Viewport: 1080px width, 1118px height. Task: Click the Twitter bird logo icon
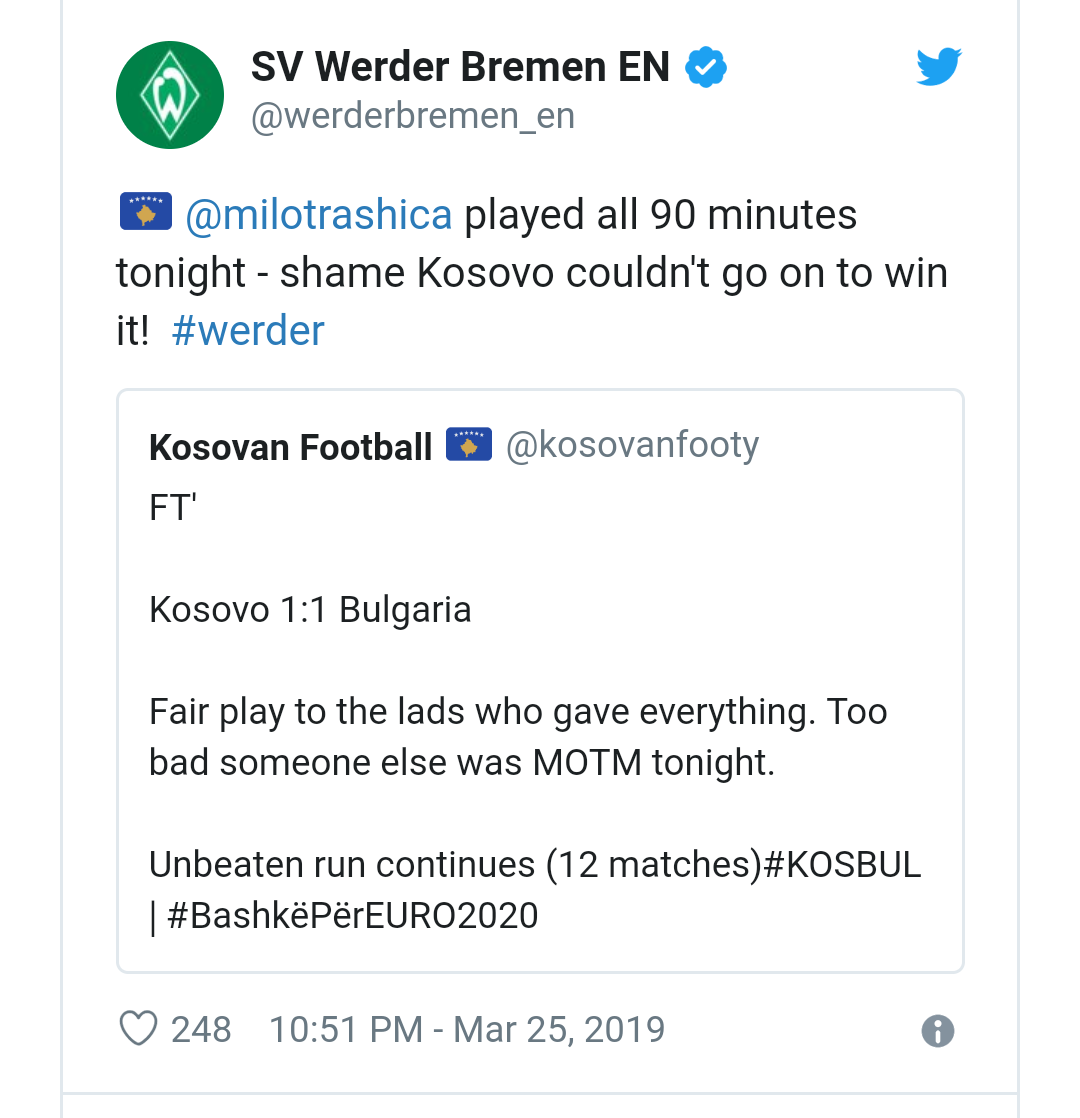pos(939,66)
